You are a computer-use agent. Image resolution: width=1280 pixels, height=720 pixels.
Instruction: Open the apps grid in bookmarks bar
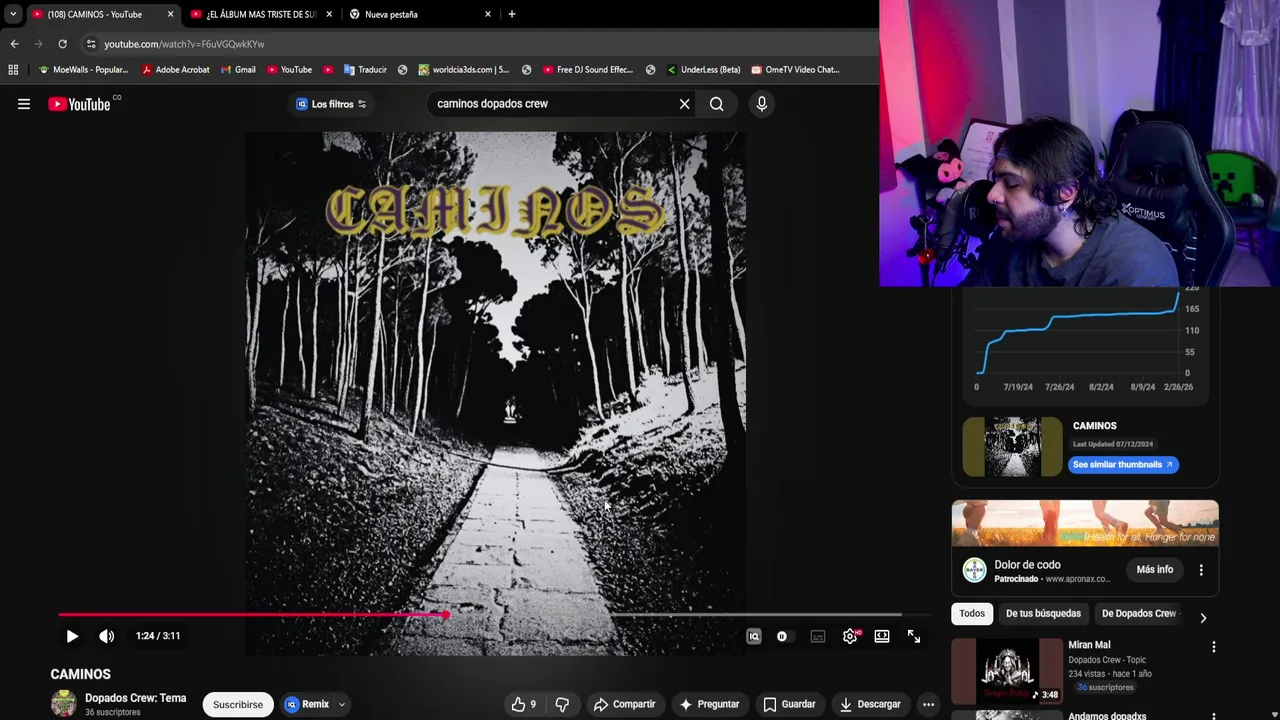[x=13, y=70]
